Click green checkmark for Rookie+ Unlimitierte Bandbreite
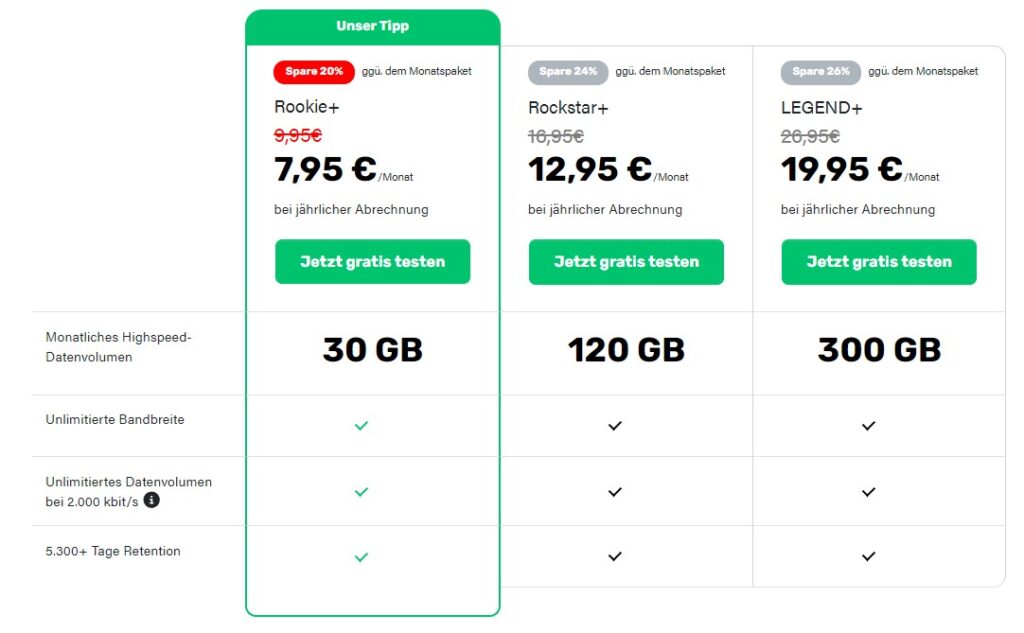The width and height of the screenshot is (1024, 633). (x=361, y=426)
